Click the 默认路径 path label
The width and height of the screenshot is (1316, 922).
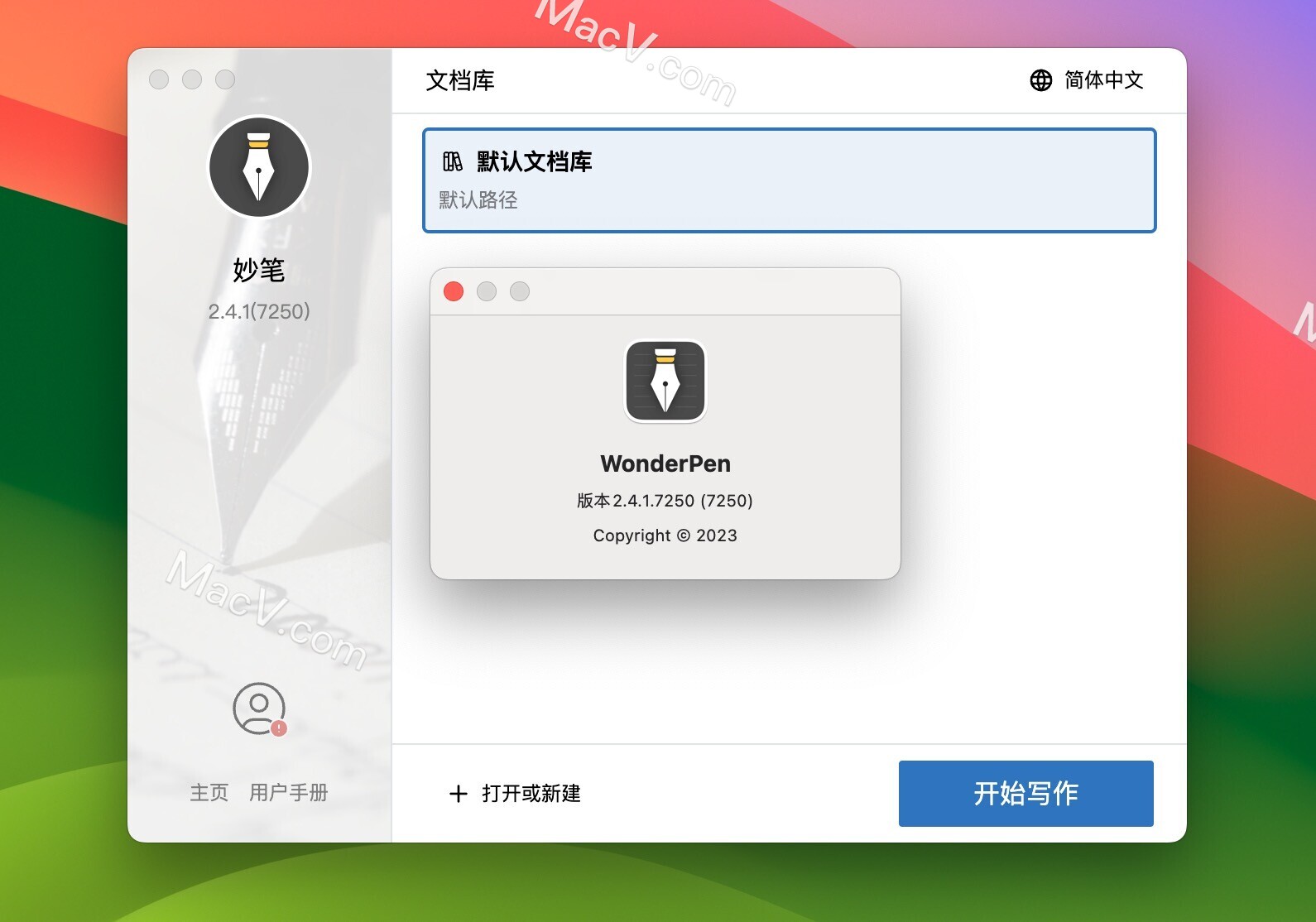478,199
